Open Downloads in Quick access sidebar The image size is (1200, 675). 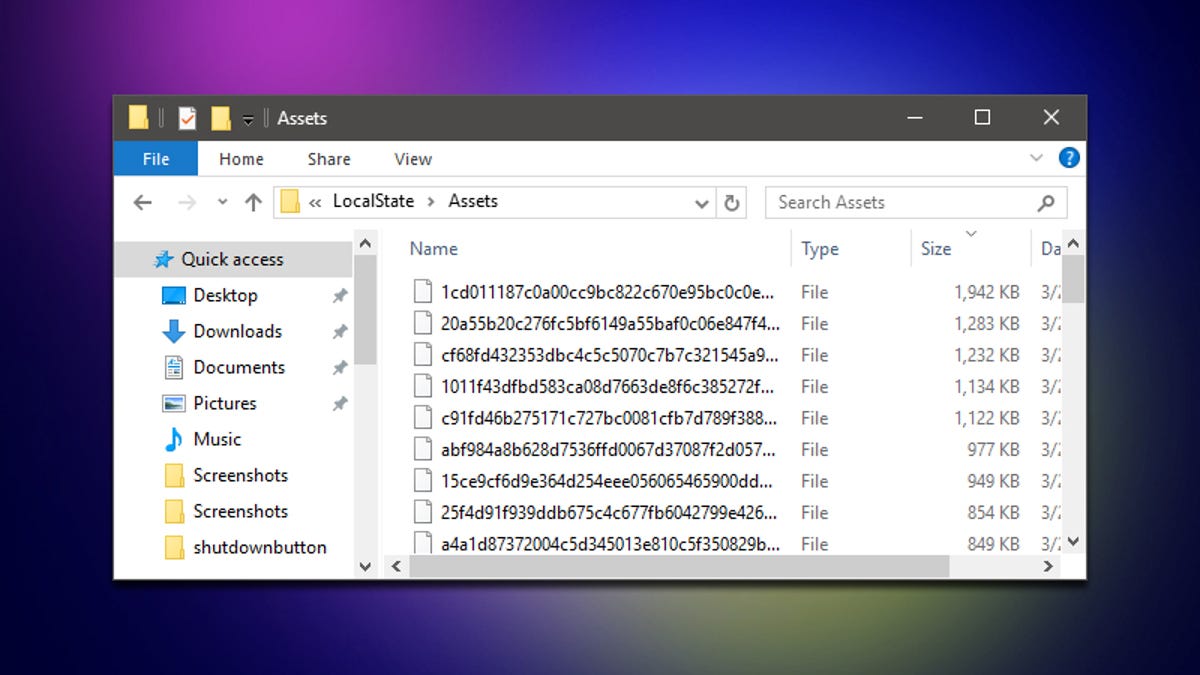coord(237,331)
